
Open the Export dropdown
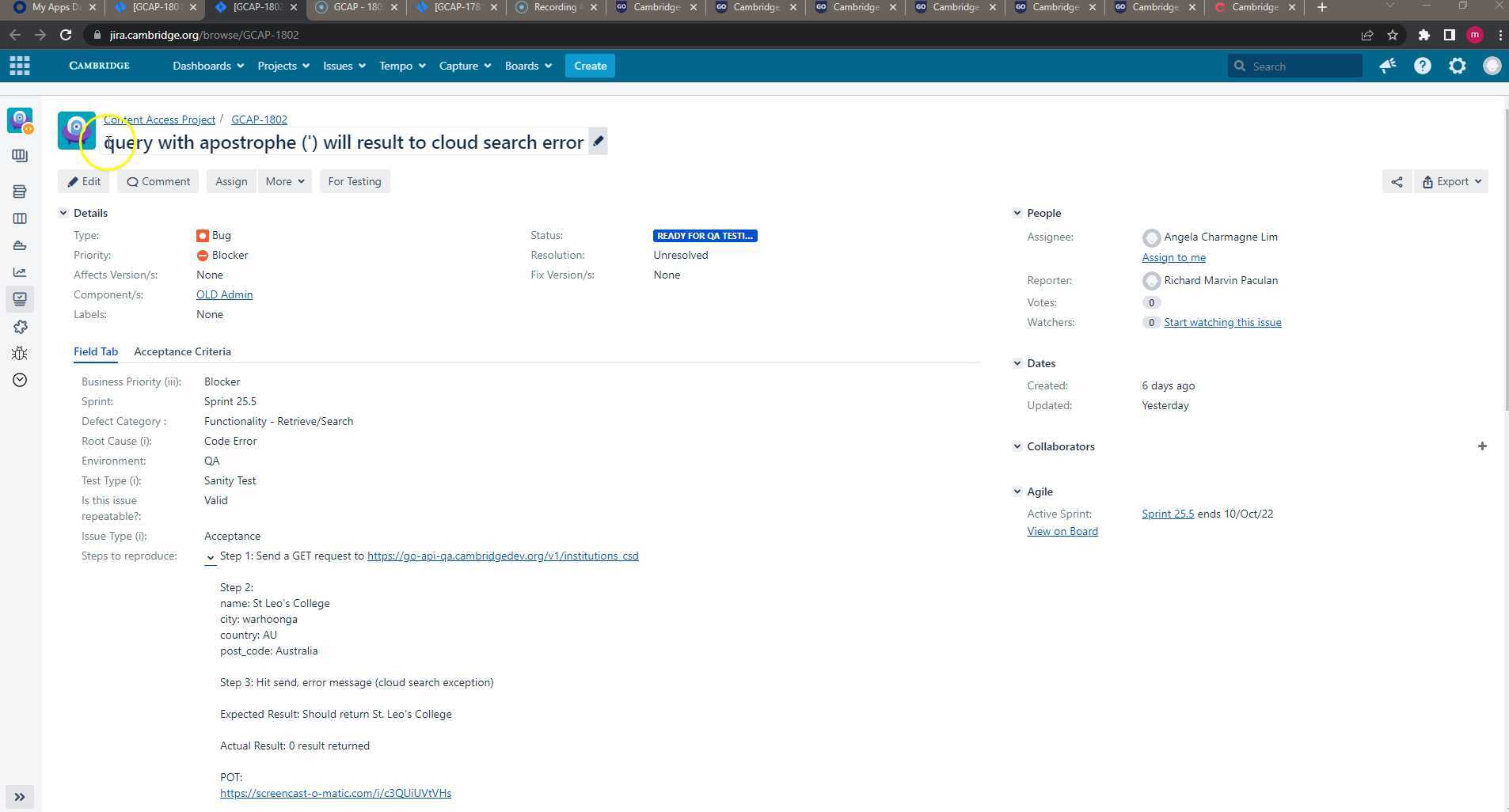1451,181
